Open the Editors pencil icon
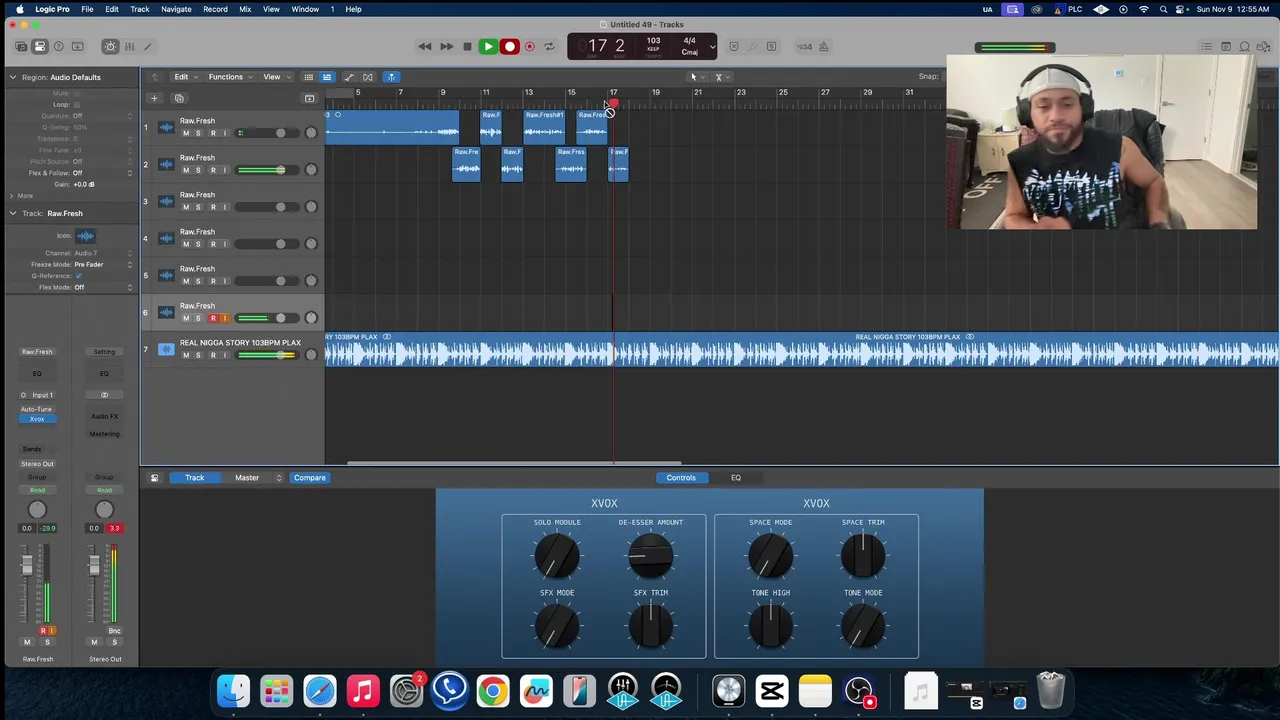1280x720 pixels. tap(148, 46)
